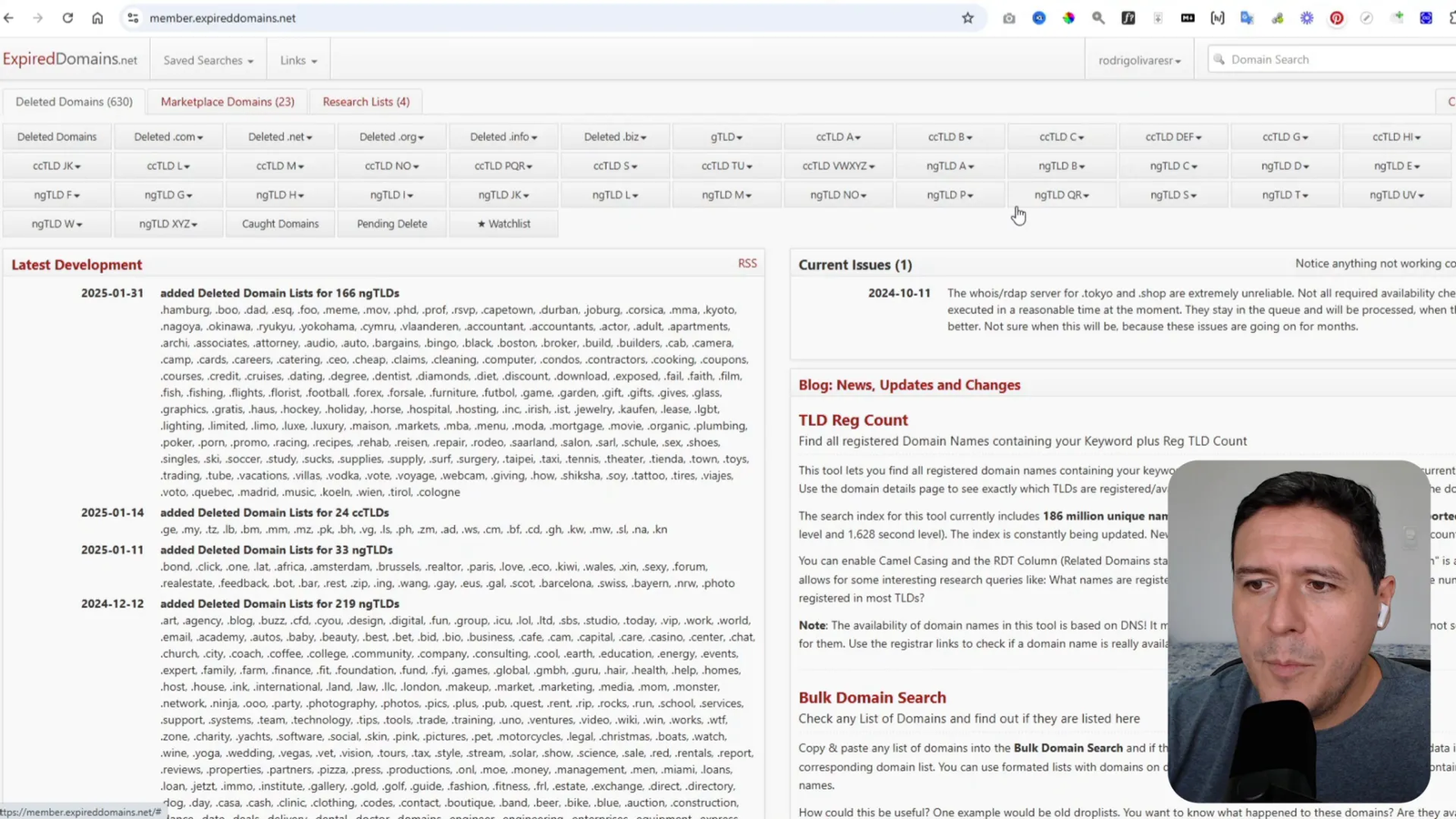1456x819 pixels.
Task: Open the camera screenshot extension
Action: [1008, 18]
